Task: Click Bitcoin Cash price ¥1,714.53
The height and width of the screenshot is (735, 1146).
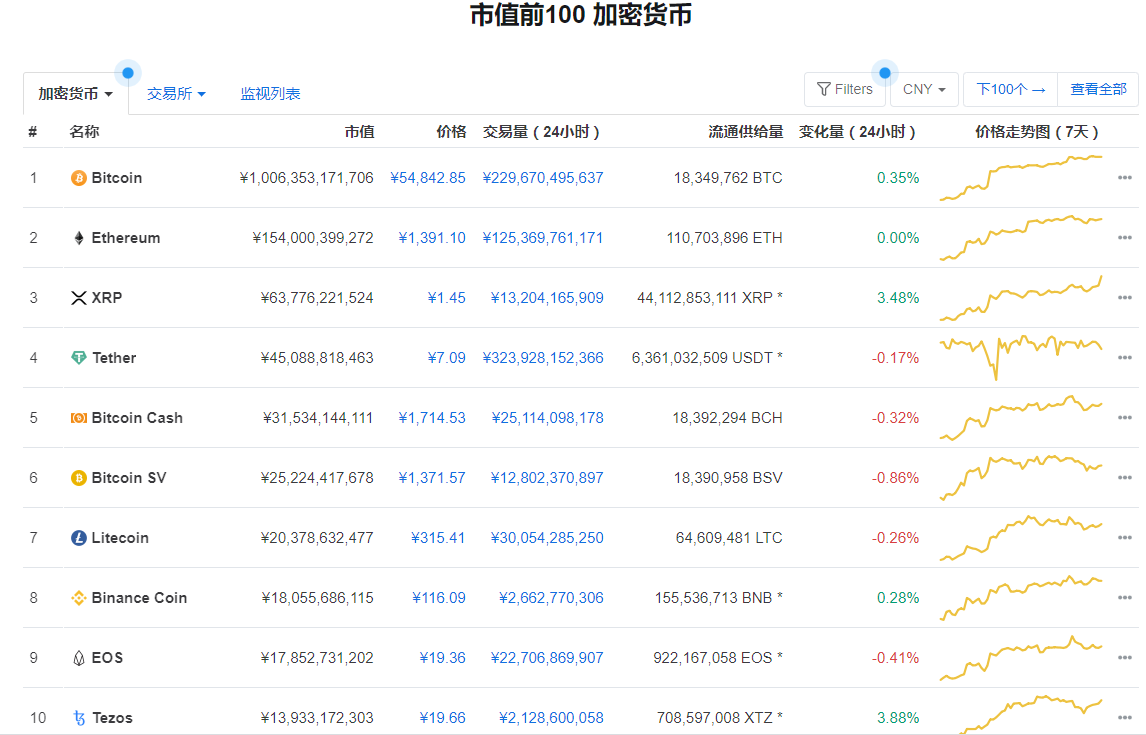Action: point(432,418)
